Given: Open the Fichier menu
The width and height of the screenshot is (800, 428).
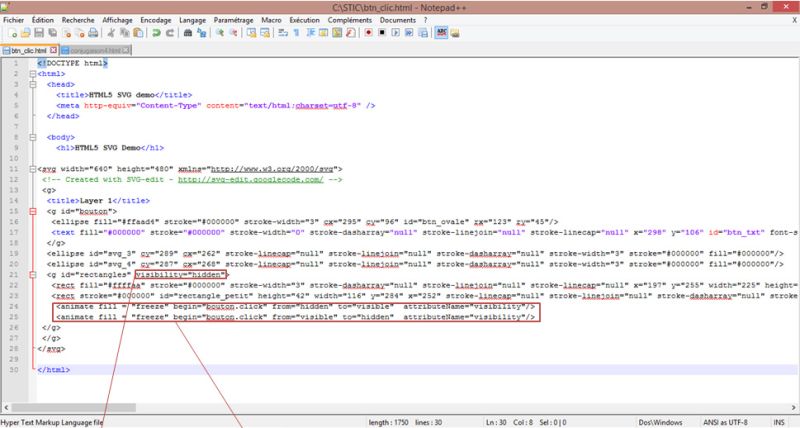Looking at the screenshot, I should tap(14, 20).
